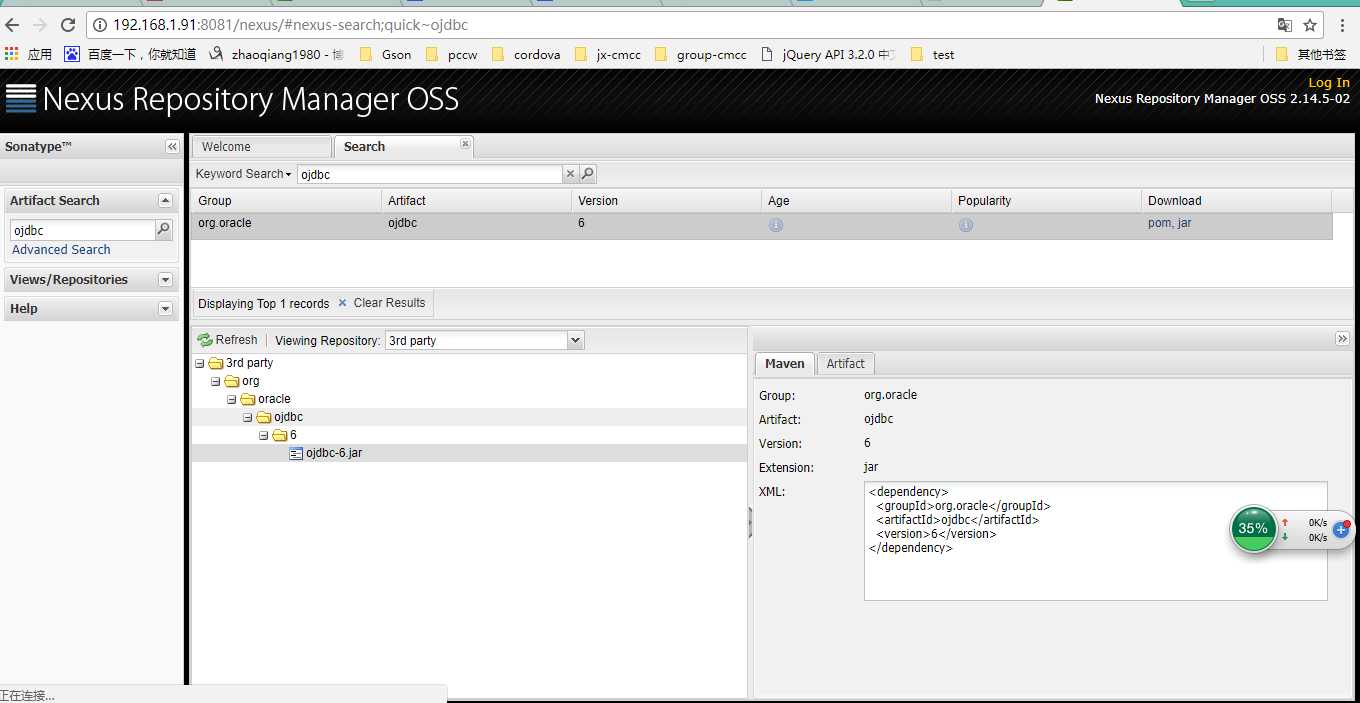Screen dimensions: 1360x703
Task: Collapse the oracle folder node
Action: point(232,400)
